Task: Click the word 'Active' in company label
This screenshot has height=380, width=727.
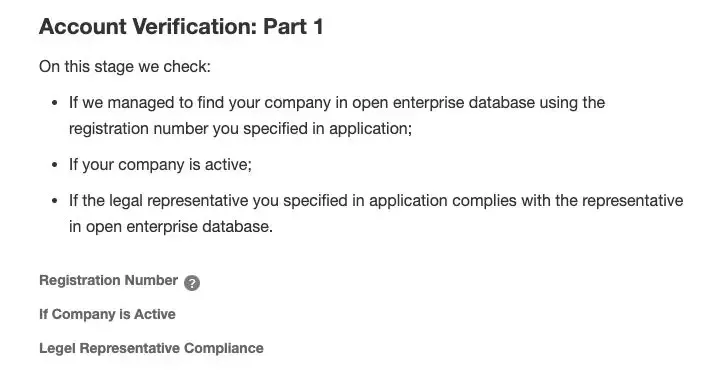Action: [155, 314]
